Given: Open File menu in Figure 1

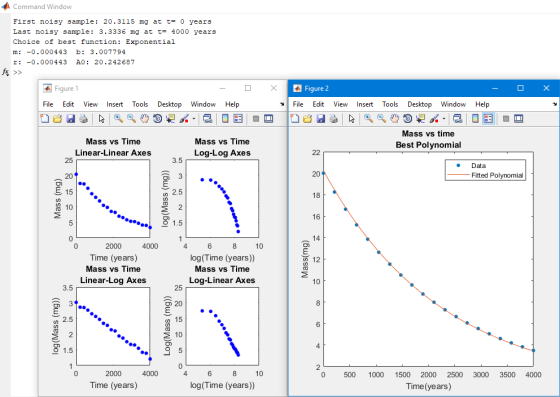Looking at the screenshot, I should pyautogui.click(x=48, y=104).
